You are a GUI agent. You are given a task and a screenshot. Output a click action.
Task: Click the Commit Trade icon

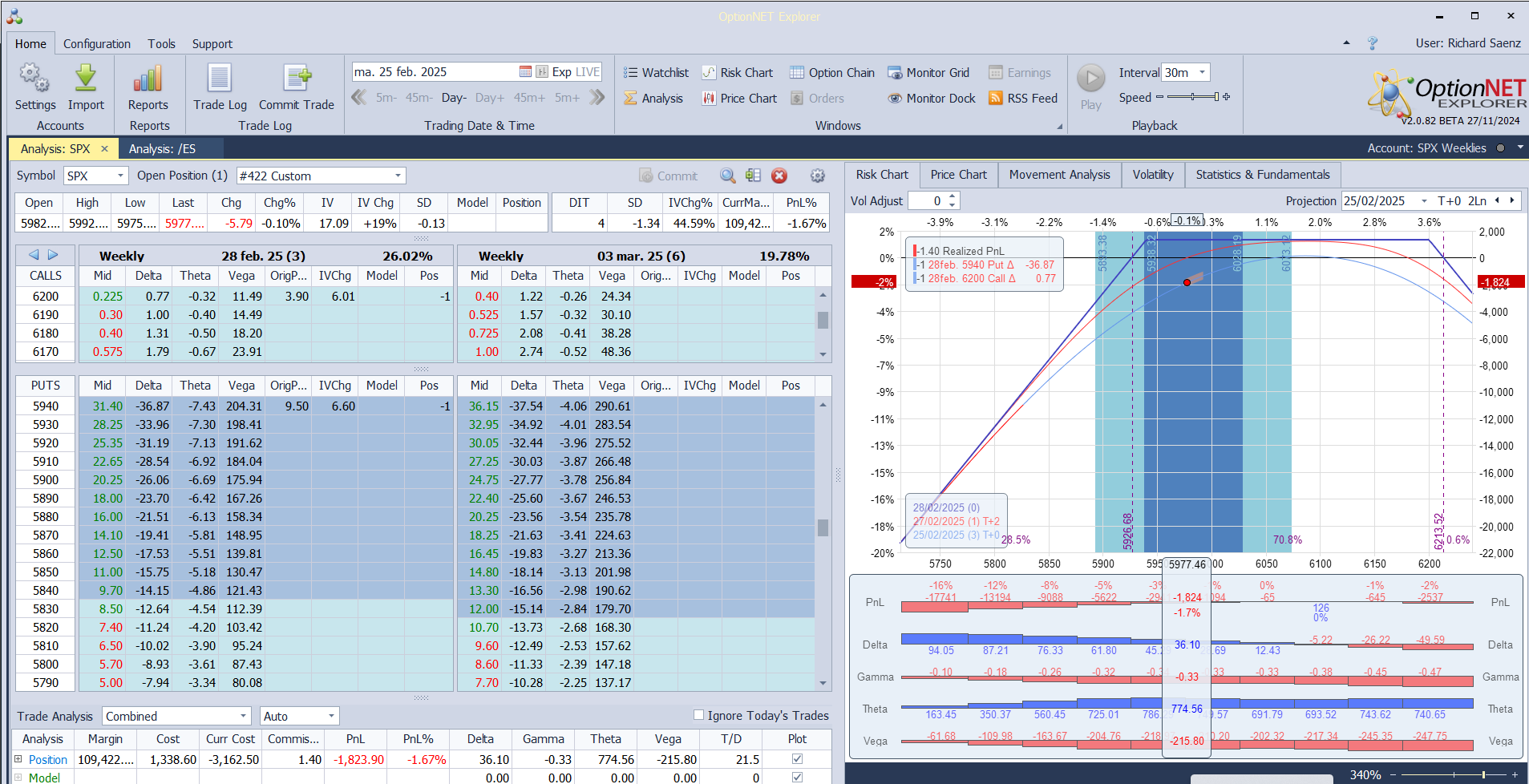point(296,79)
